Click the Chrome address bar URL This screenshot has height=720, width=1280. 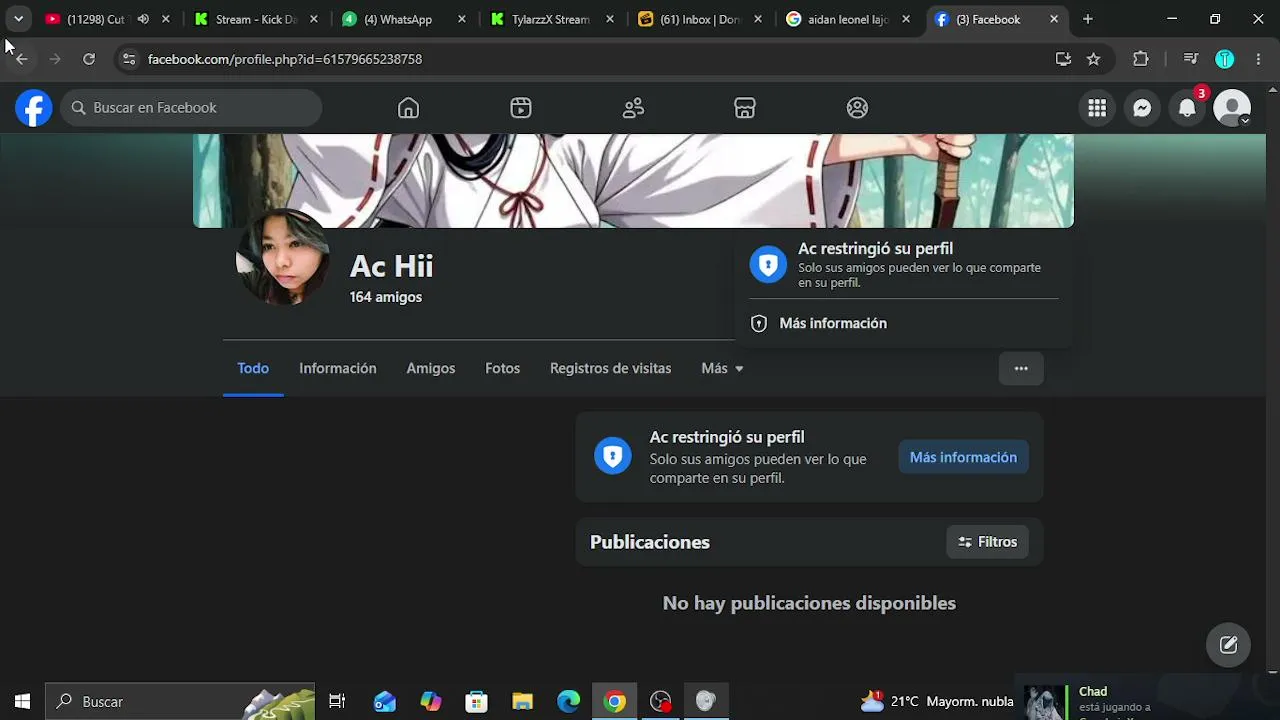click(285, 59)
